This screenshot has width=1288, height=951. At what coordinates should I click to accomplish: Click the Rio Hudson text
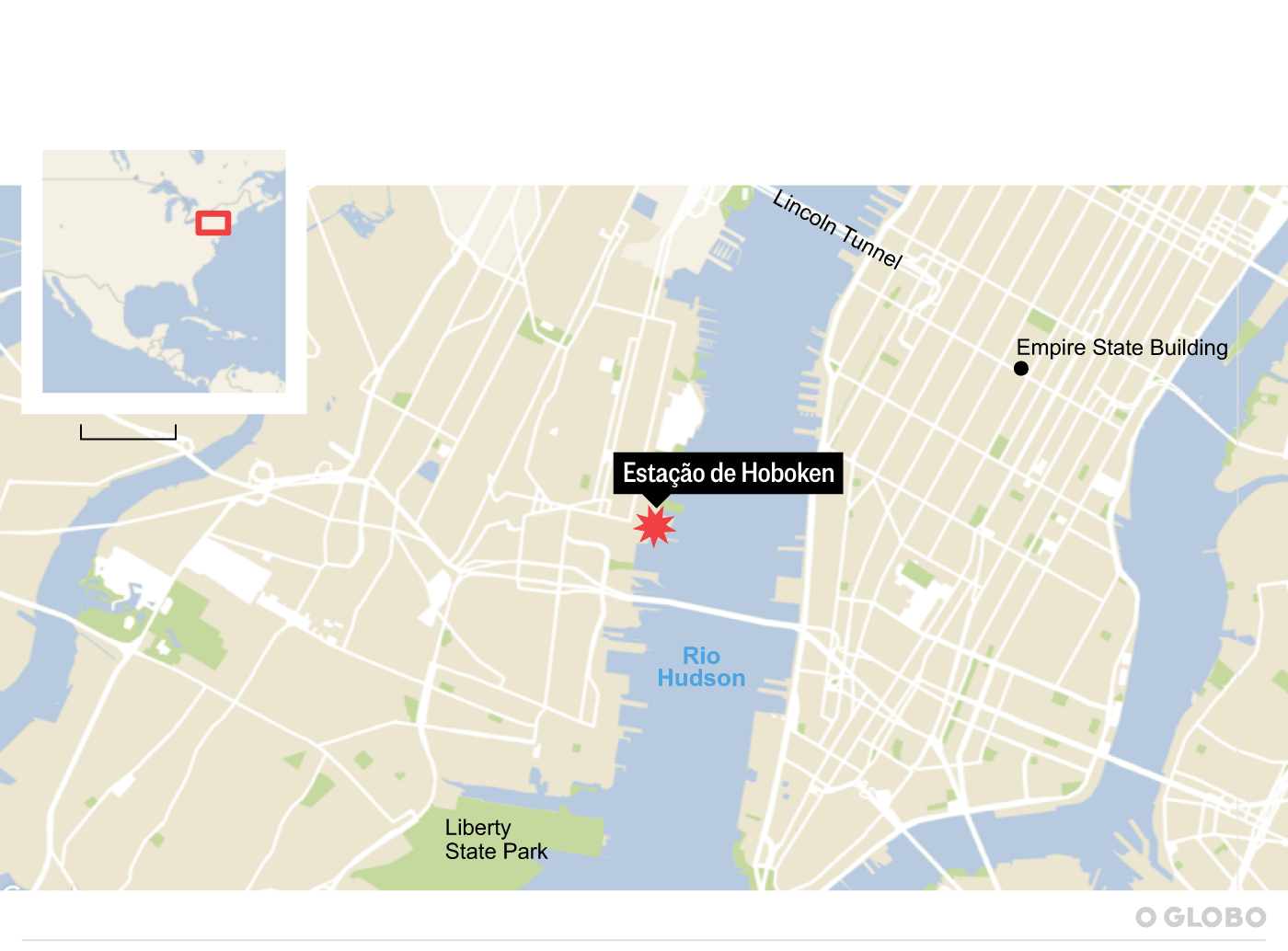[x=701, y=667]
